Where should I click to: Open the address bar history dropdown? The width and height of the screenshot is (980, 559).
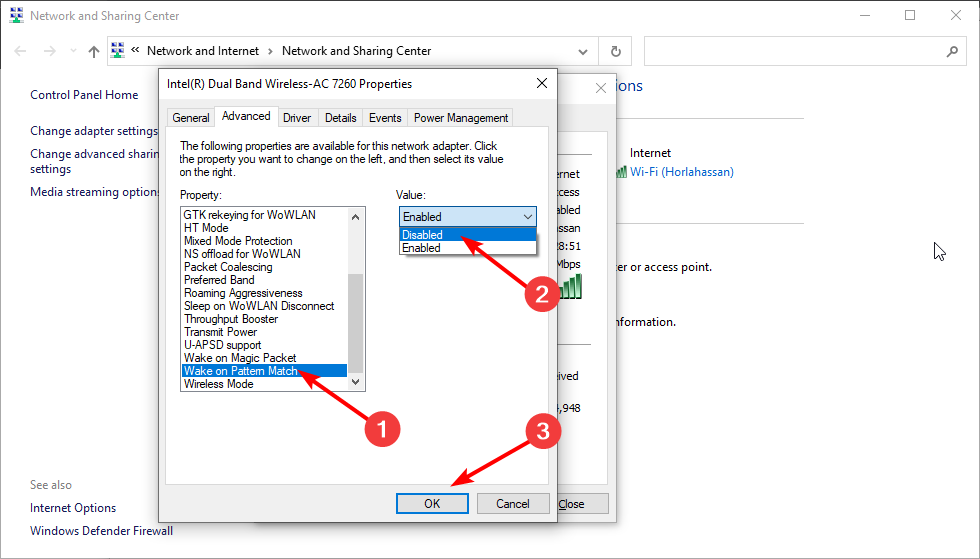582,51
